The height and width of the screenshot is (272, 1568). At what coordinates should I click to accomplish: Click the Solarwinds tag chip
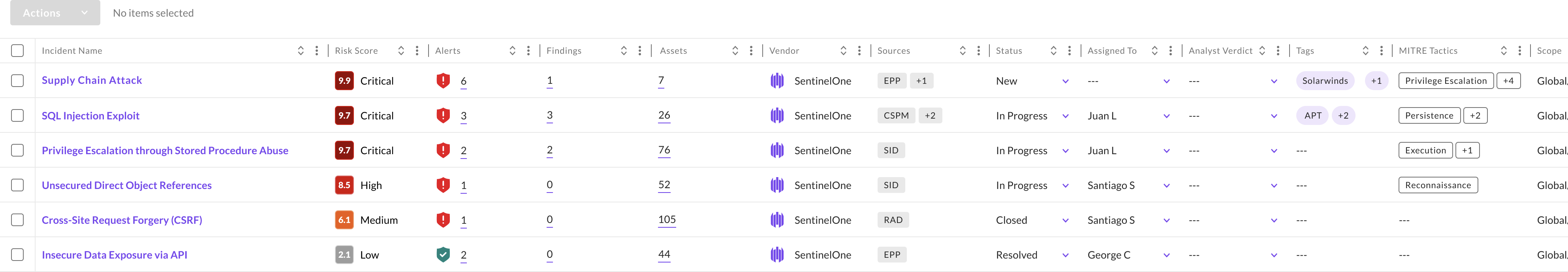tap(1325, 81)
